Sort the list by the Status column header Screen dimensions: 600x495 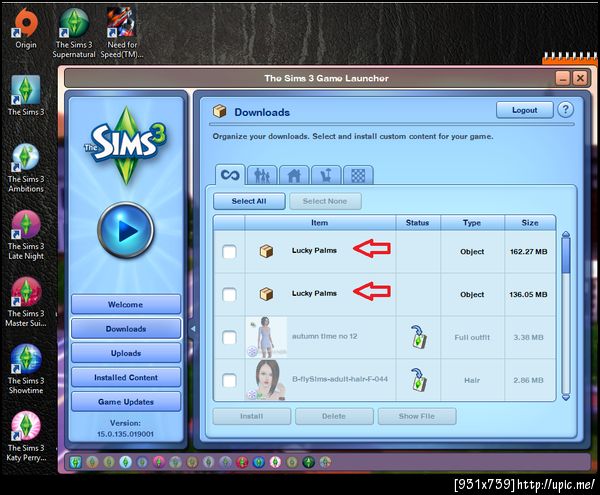[418, 223]
